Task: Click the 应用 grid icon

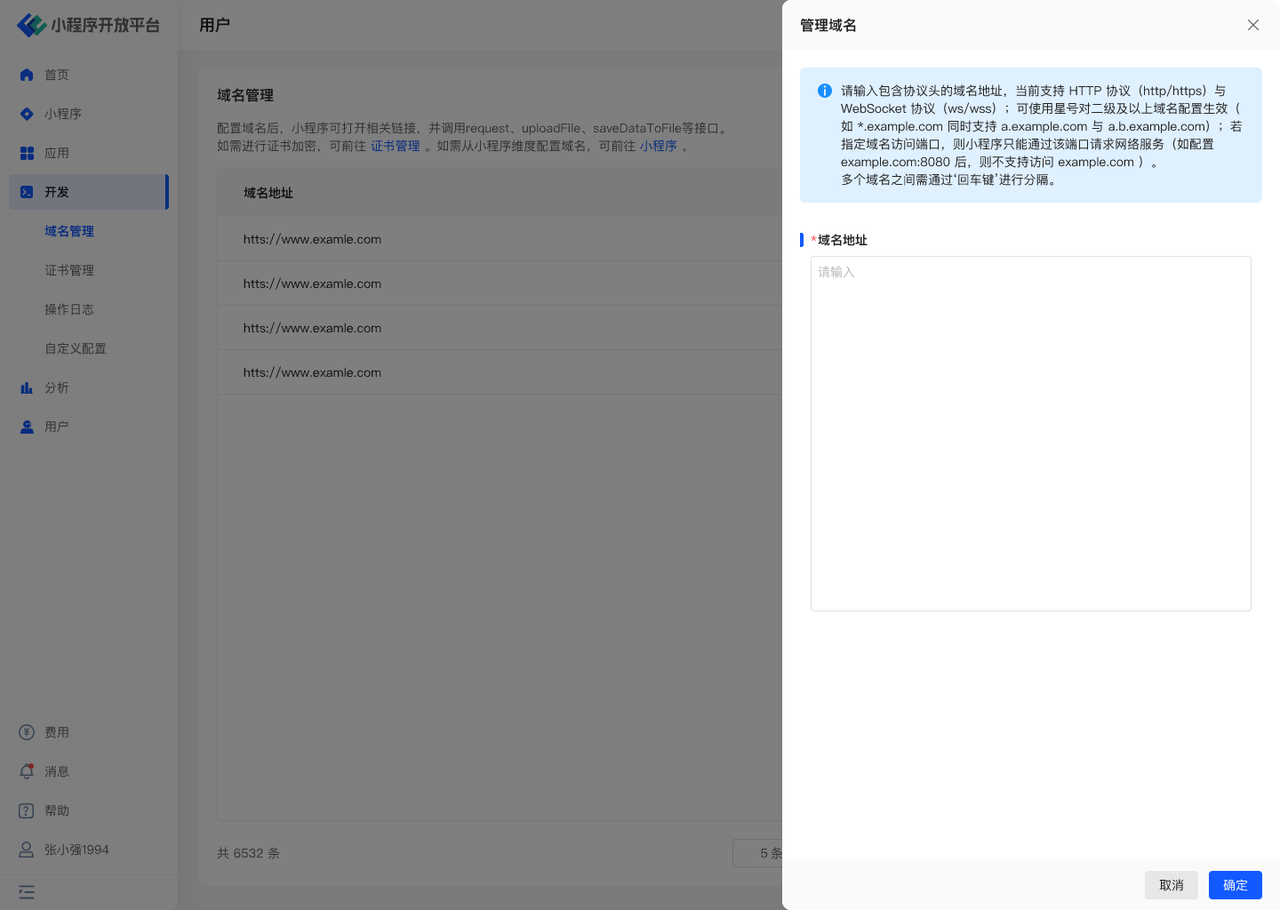Action: click(27, 153)
